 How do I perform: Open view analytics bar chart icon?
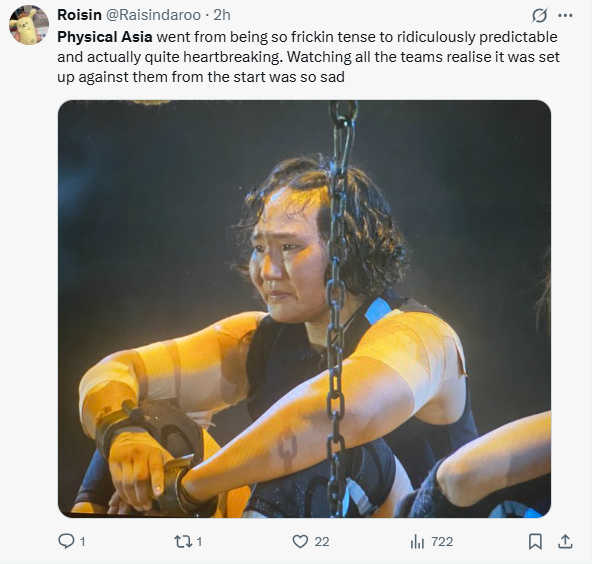click(x=418, y=541)
